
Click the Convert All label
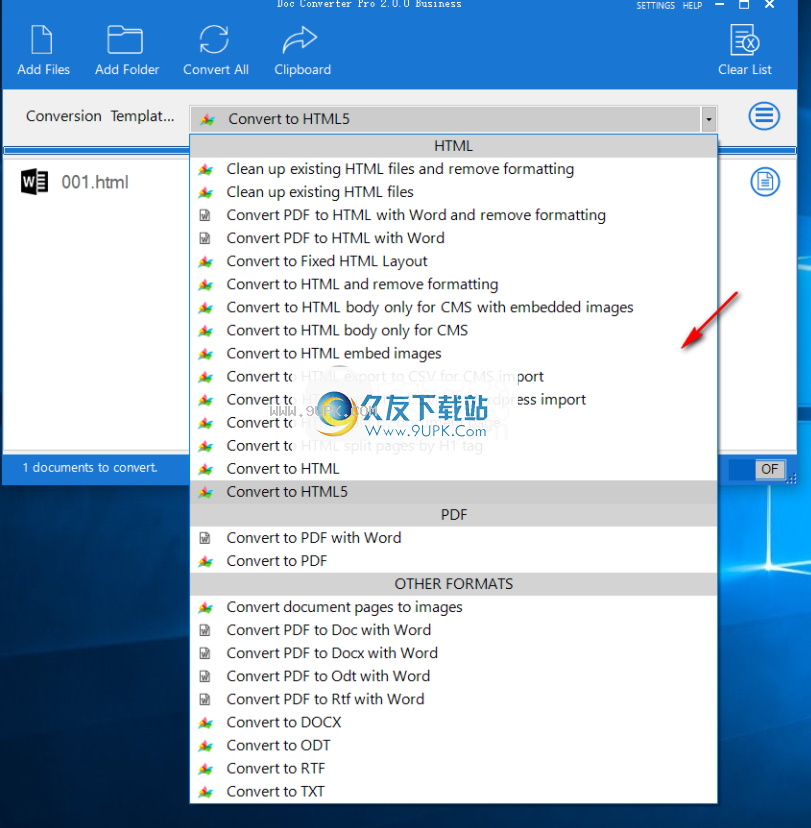pyautogui.click(x=215, y=70)
